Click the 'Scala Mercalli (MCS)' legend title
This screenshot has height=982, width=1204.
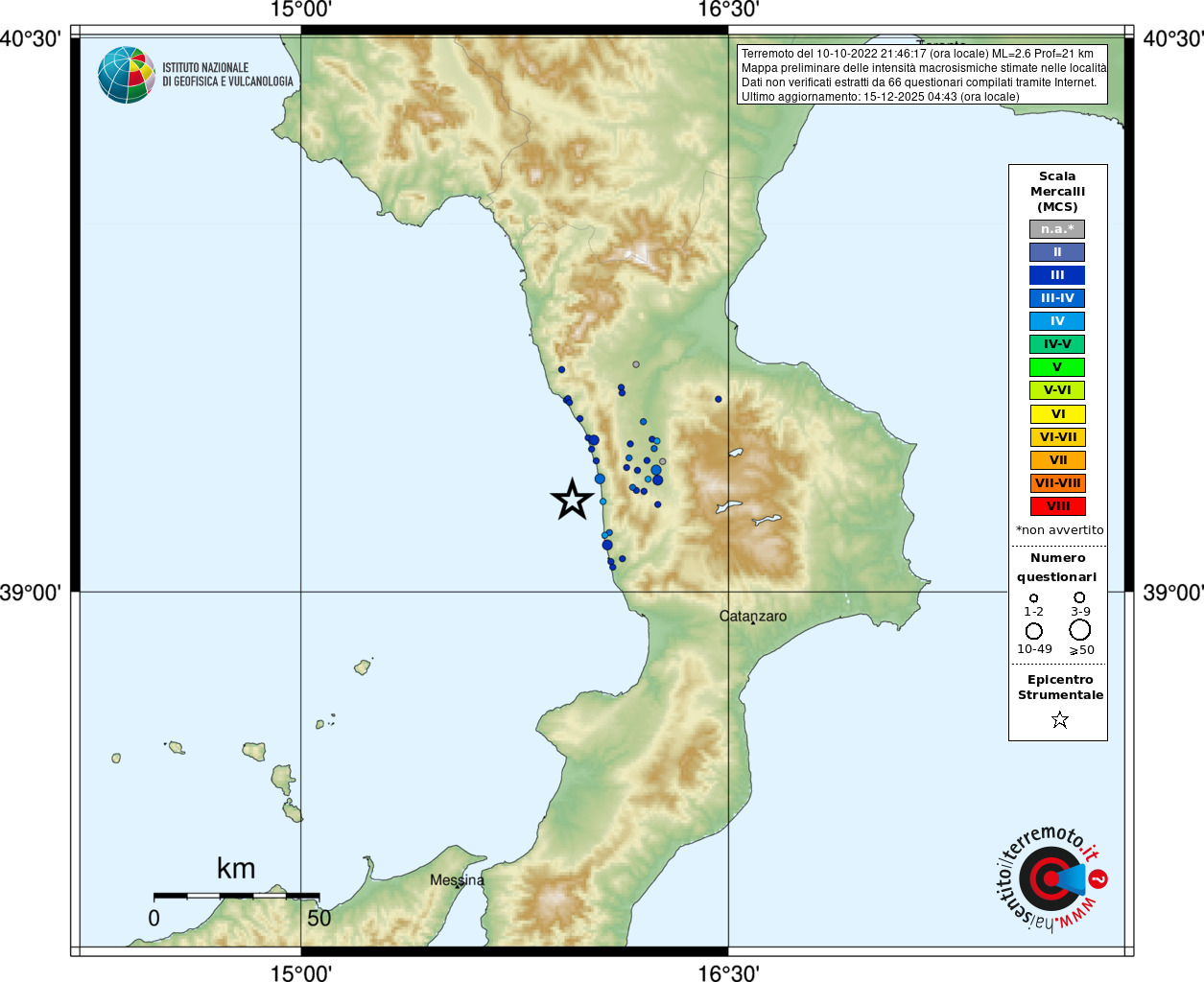point(1057,192)
